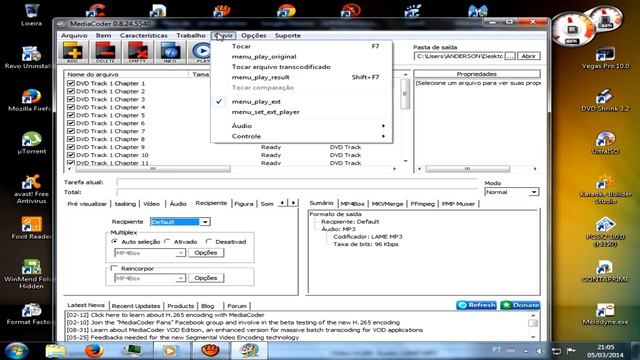Viewport: 640px width, 360px height.
Task: Switch to the FFmpeg tab
Action: point(422,204)
